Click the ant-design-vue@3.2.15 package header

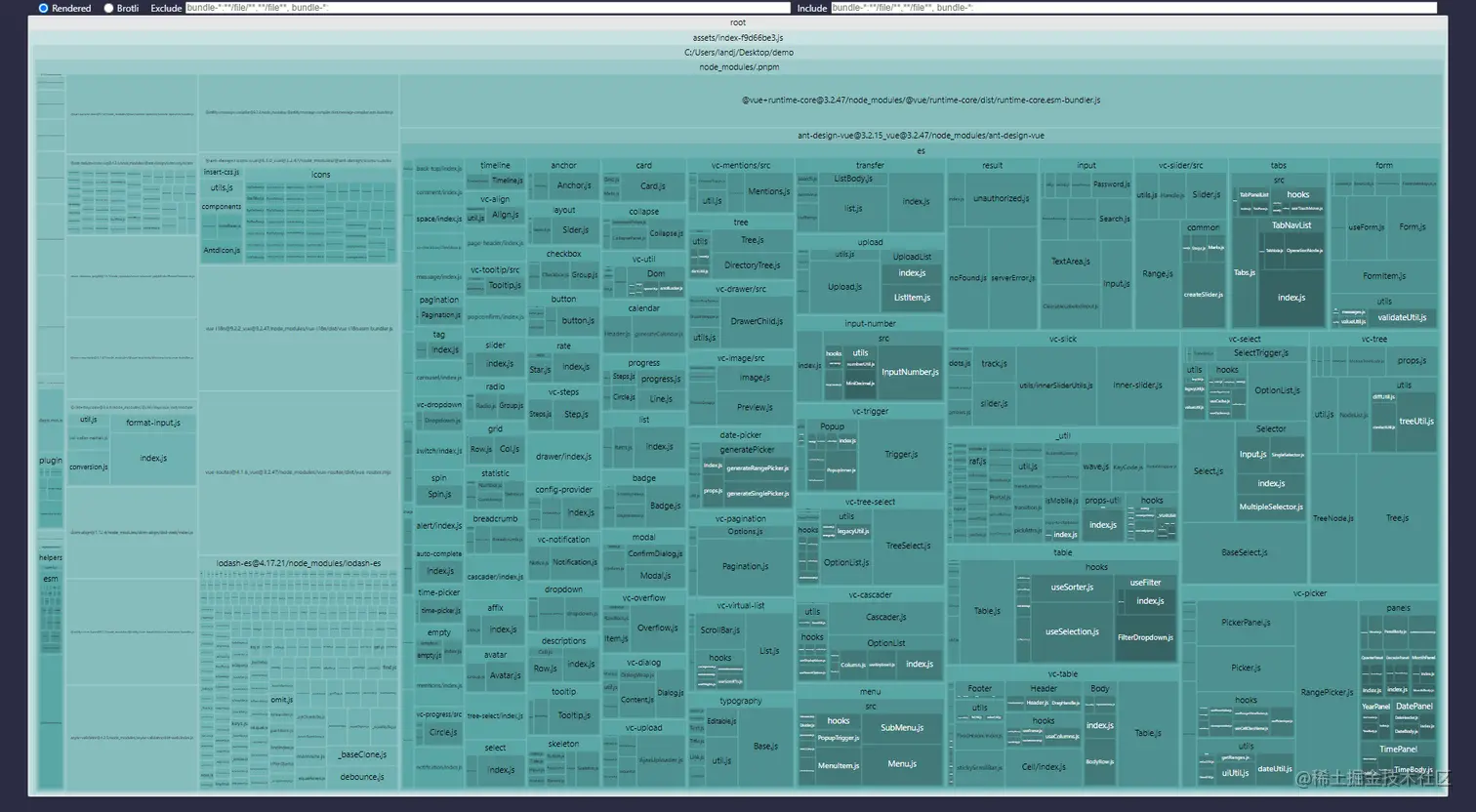921,136
